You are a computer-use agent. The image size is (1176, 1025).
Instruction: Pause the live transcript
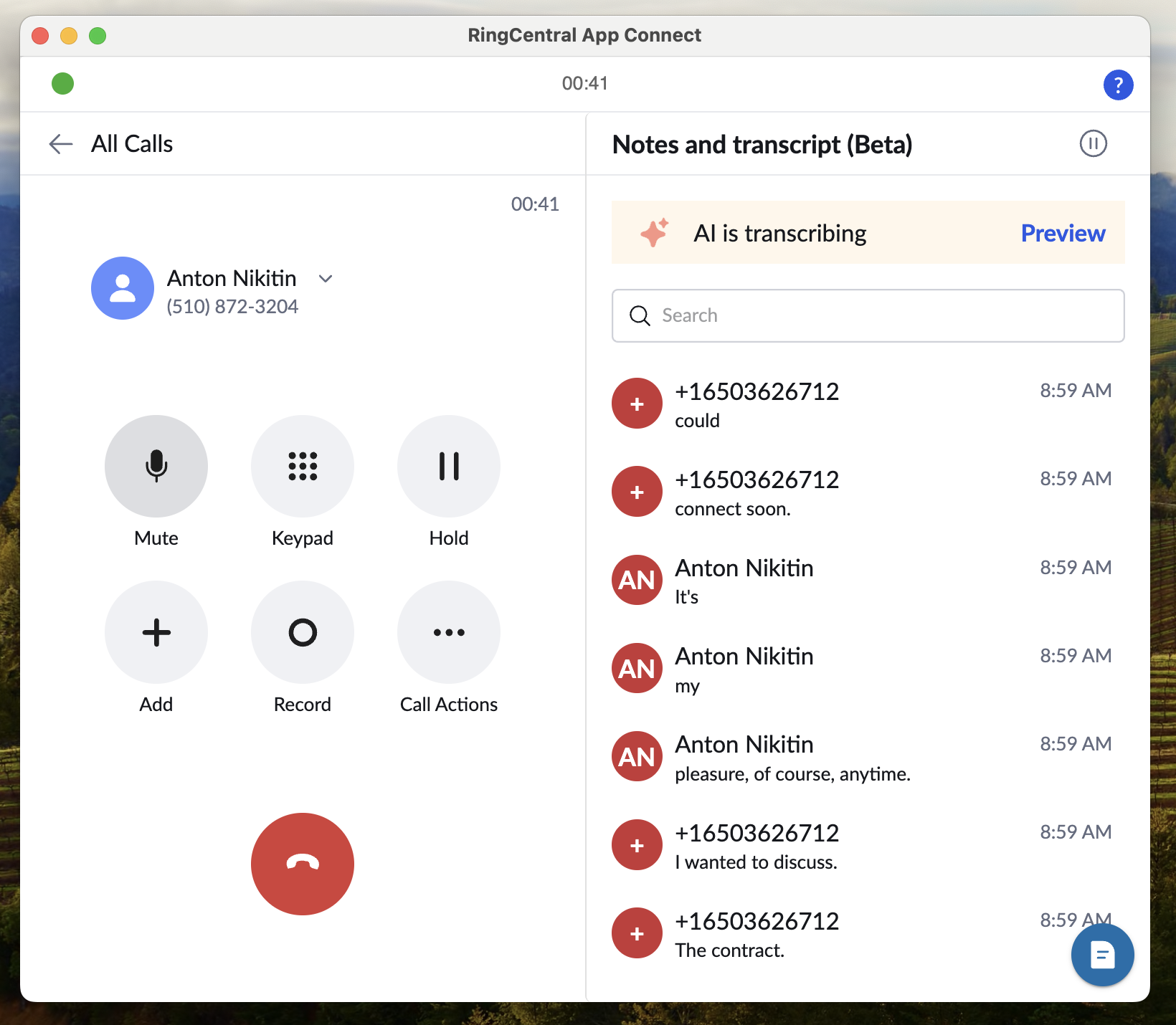pyautogui.click(x=1093, y=143)
